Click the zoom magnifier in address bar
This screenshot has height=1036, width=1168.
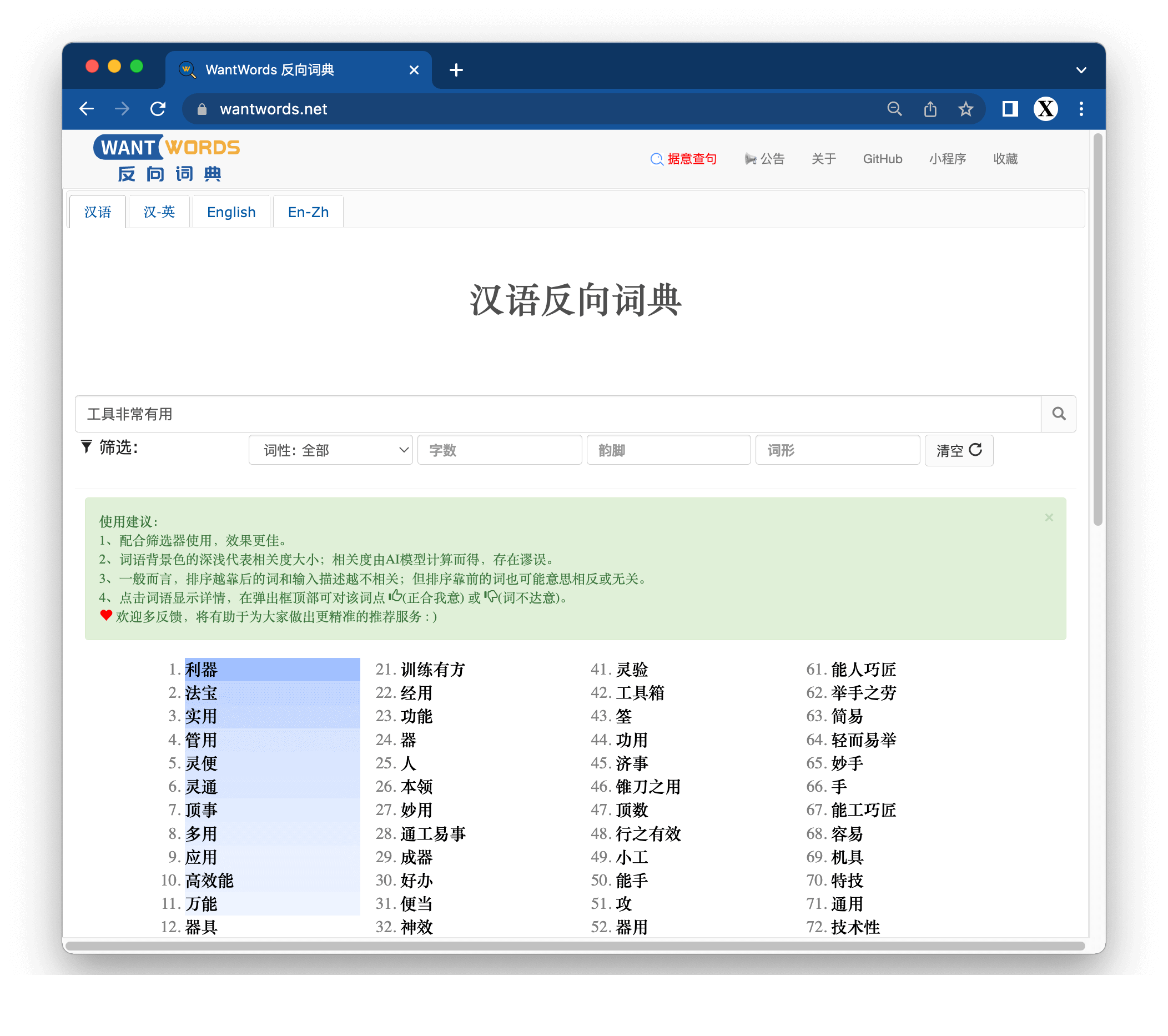(895, 109)
